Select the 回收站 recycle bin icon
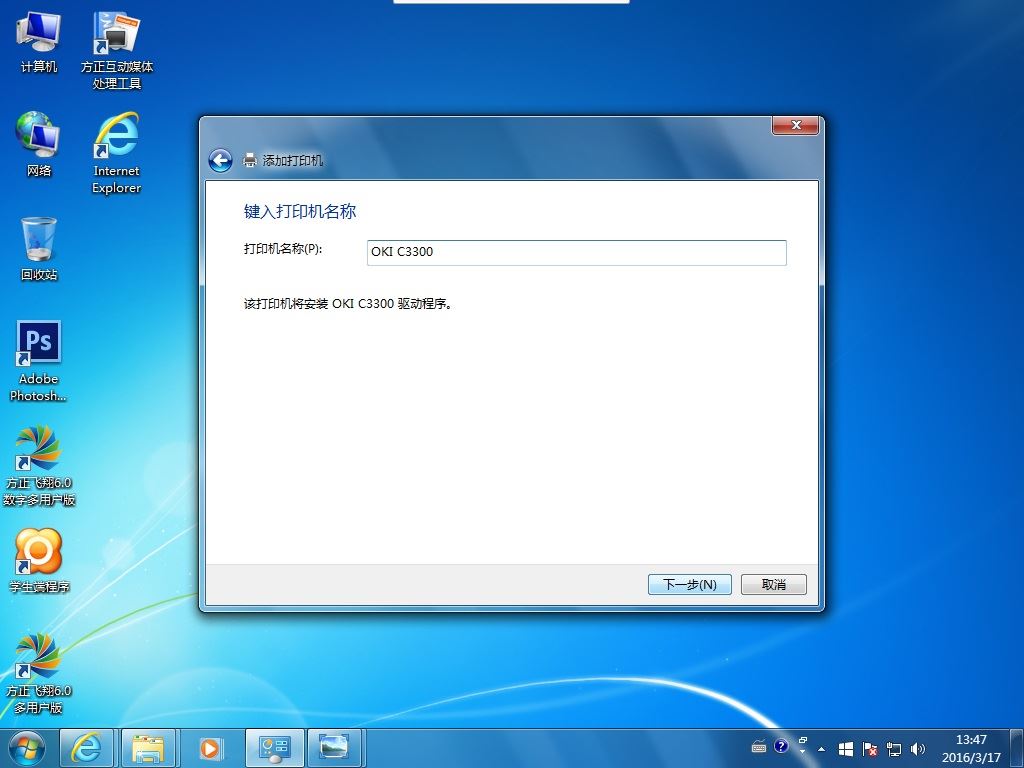1024x768 pixels. 39,249
